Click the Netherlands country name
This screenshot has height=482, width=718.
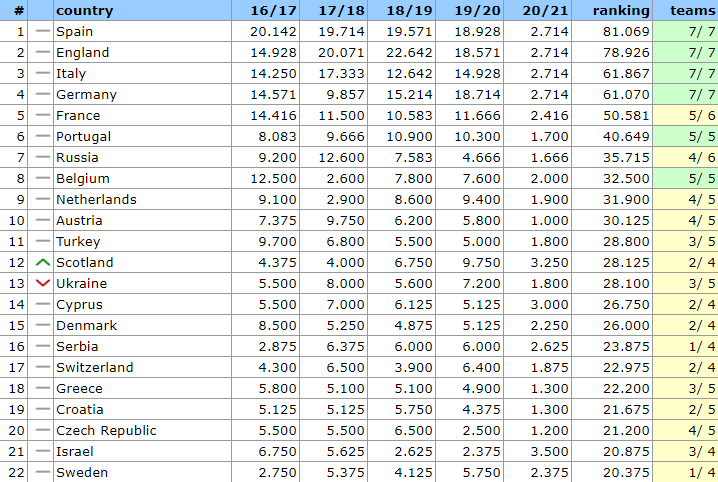pos(96,200)
